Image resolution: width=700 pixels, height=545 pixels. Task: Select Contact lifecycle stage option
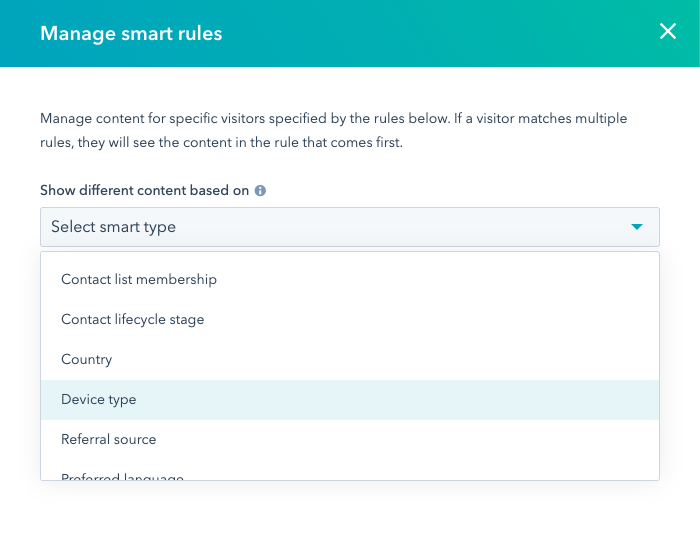[132, 320]
